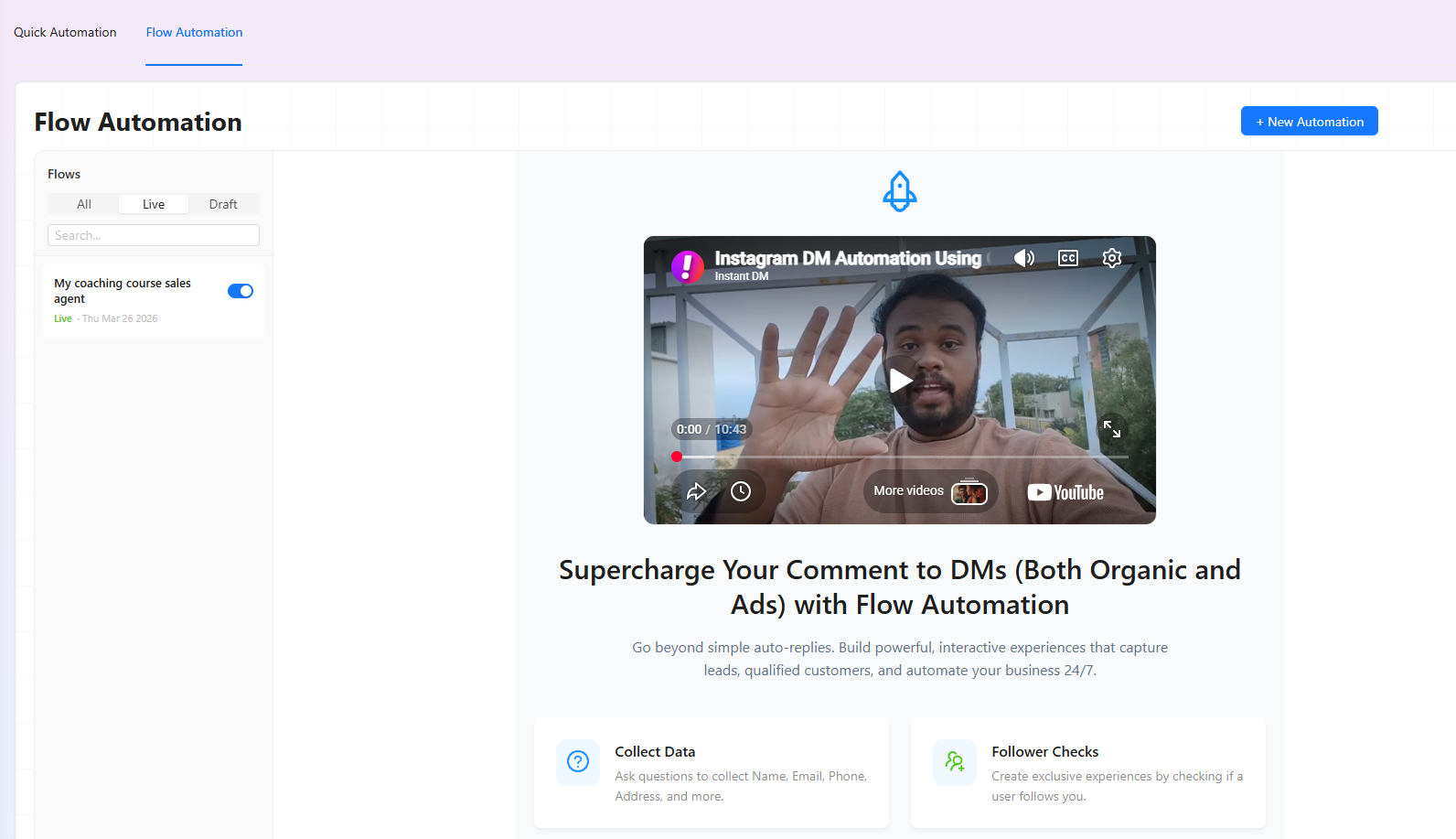The image size is (1456, 839).
Task: Click the Instant DM channel name
Action: tap(742, 276)
